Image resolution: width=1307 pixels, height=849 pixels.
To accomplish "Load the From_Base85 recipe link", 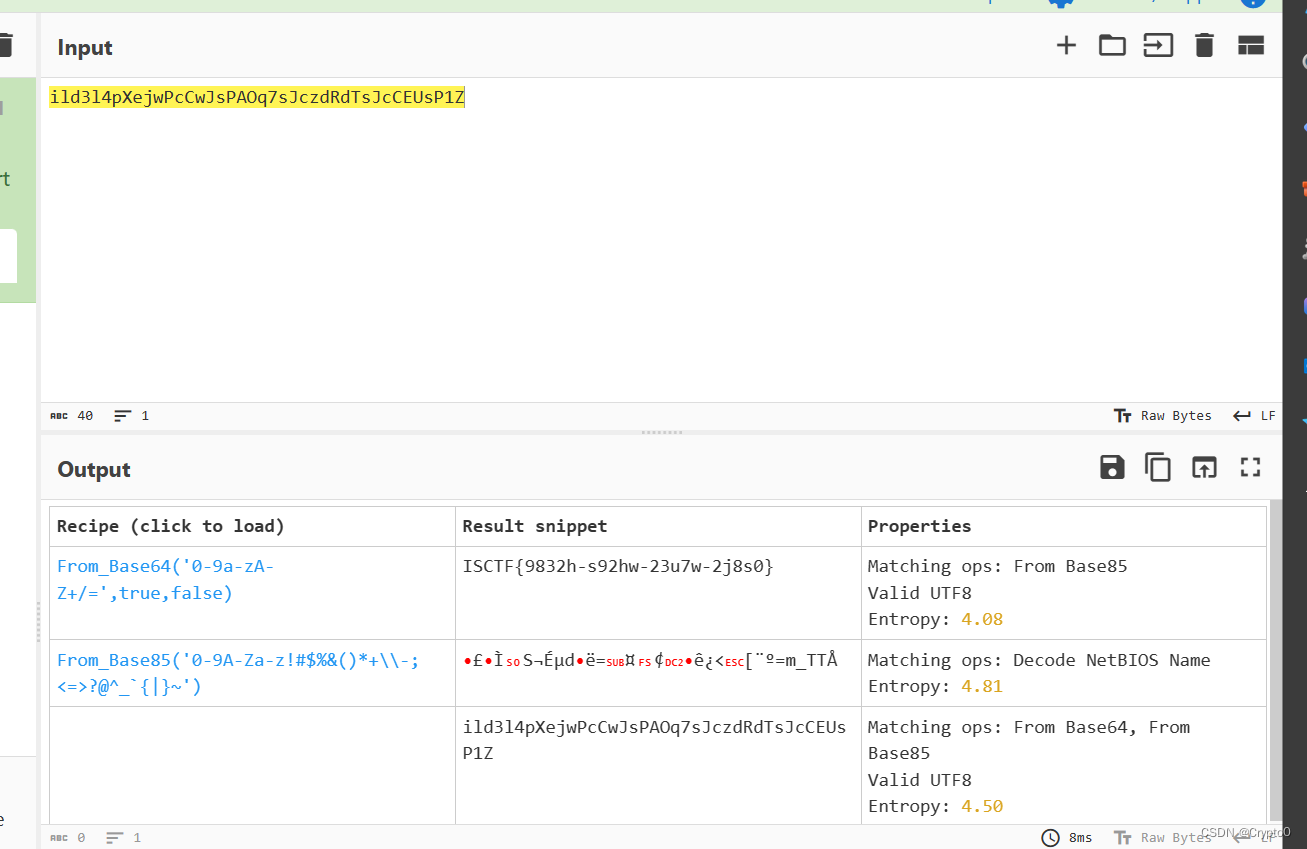I will [238, 673].
